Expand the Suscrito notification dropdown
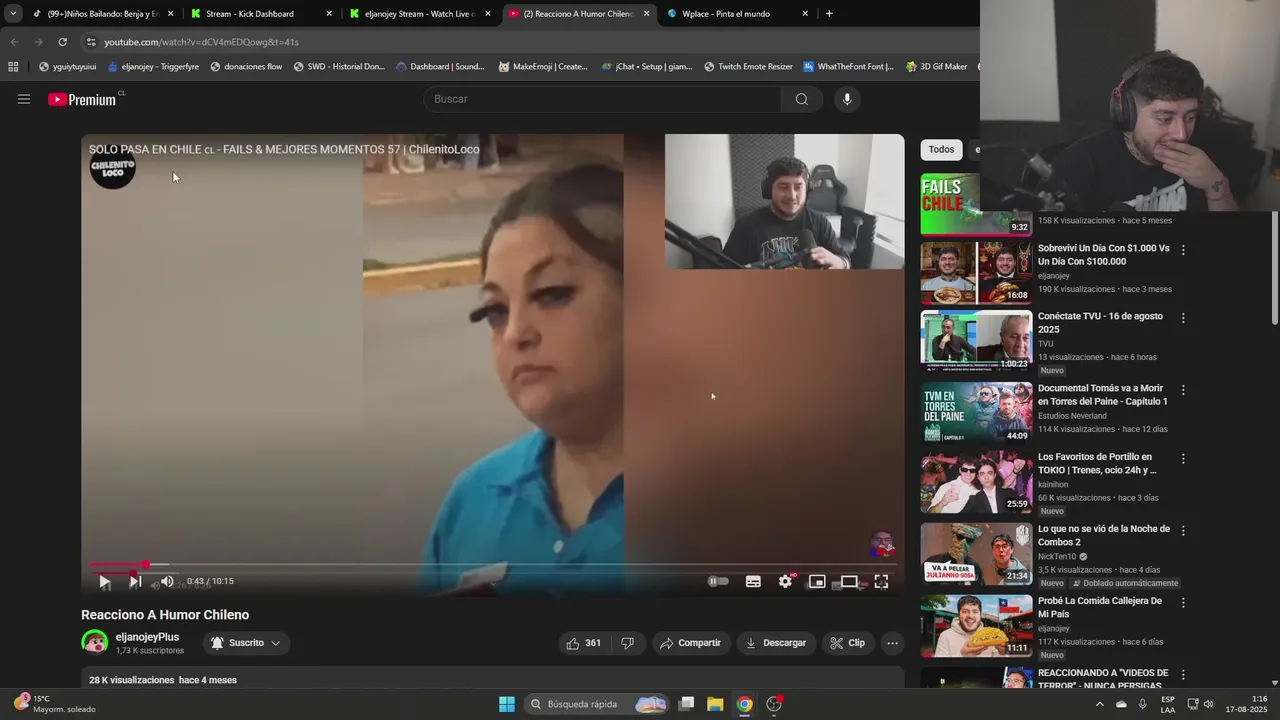 [275, 643]
